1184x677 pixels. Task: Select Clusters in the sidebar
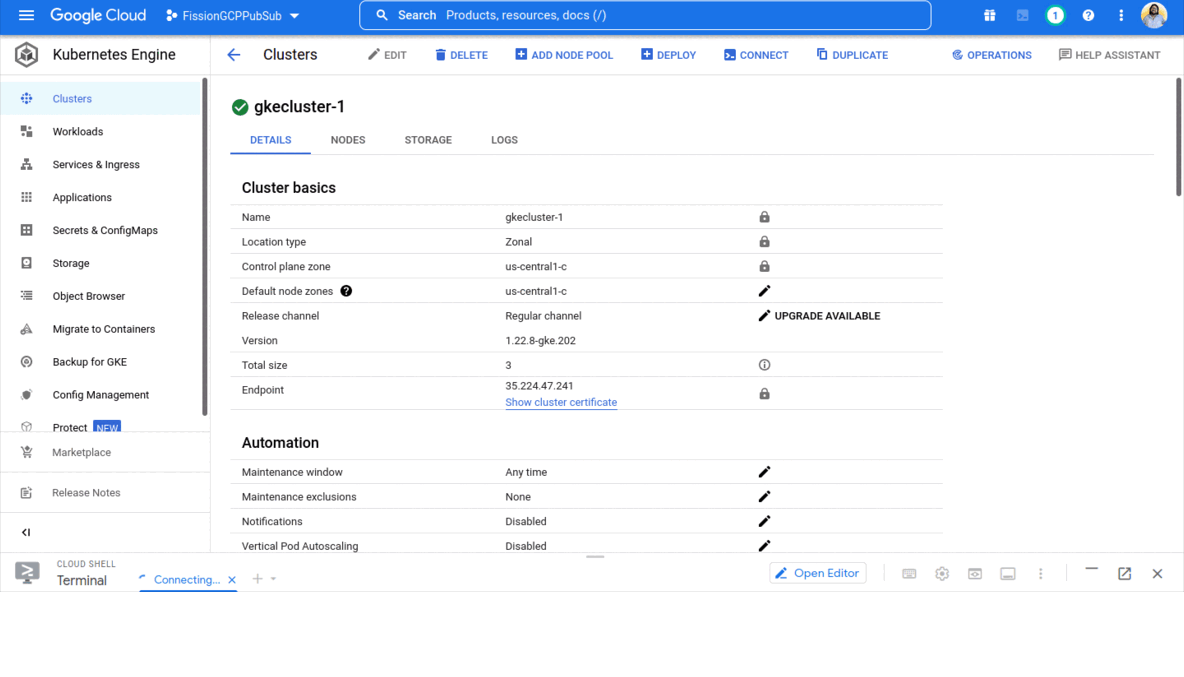coord(101,99)
